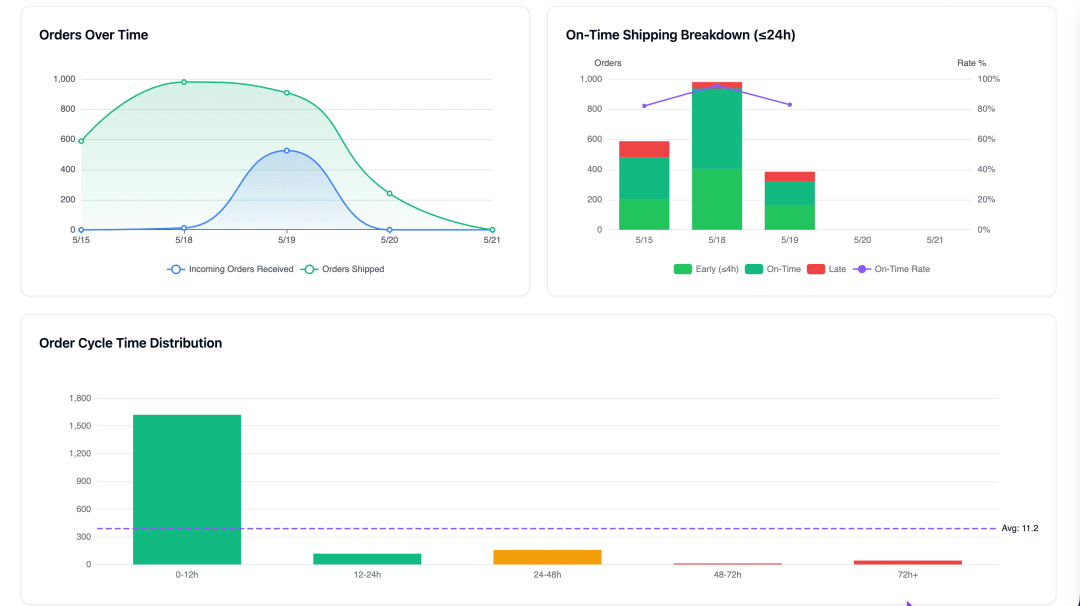Click On-Time Rate point at 5/19
This screenshot has height=606, width=1080.
[789, 105]
